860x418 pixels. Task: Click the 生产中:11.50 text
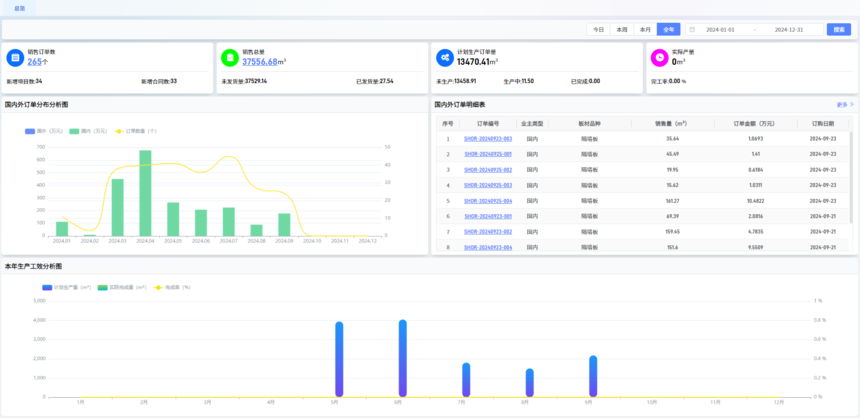point(519,81)
